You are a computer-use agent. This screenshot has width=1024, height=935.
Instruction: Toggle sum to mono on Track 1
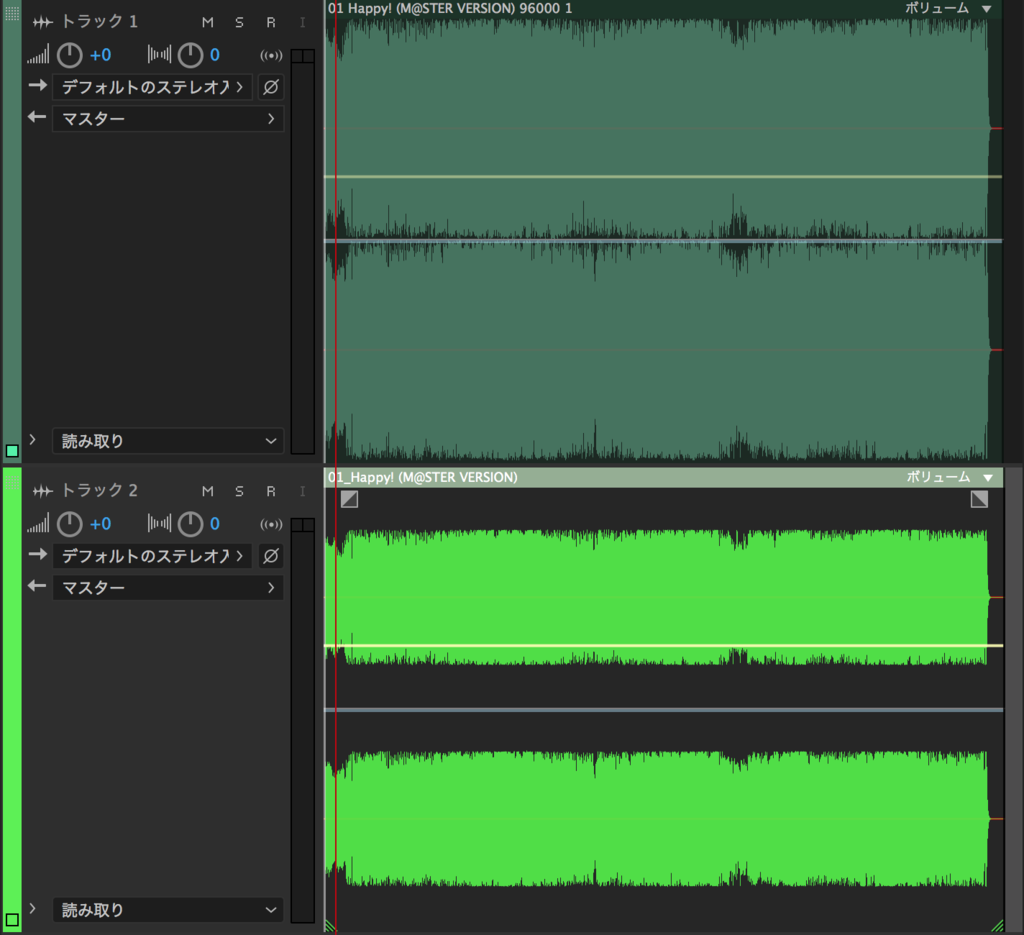(x=271, y=55)
